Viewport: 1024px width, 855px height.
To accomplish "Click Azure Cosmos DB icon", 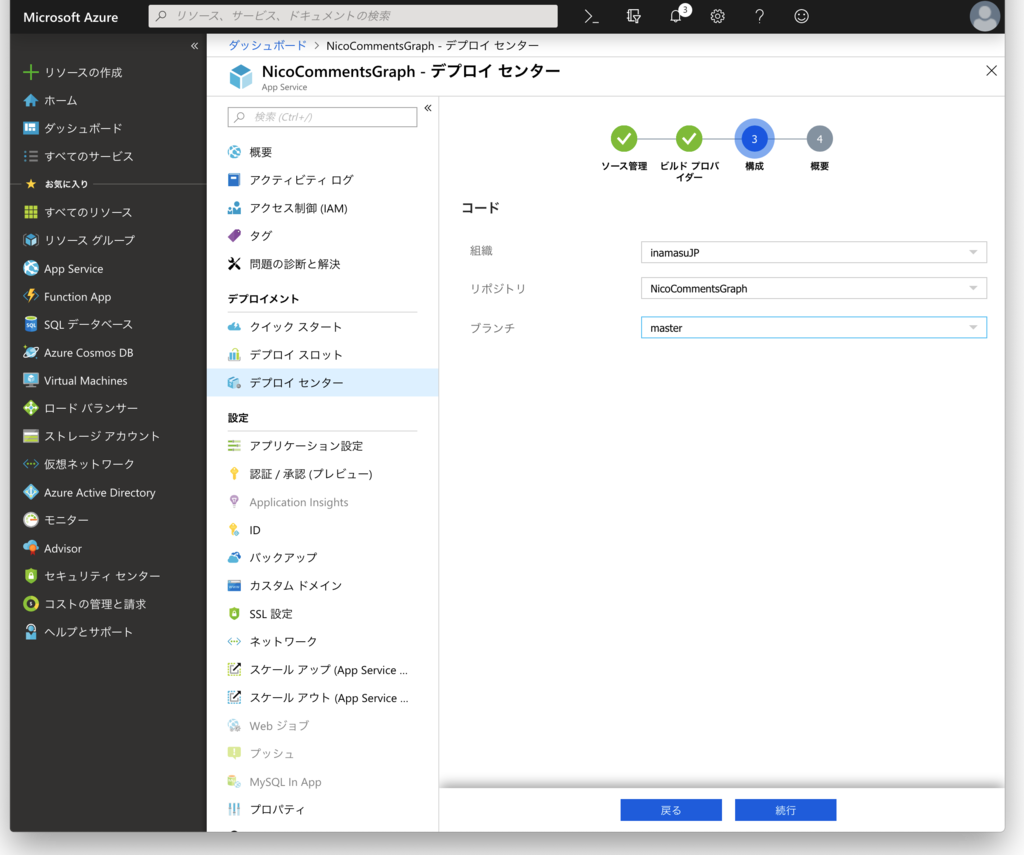I will point(31,352).
